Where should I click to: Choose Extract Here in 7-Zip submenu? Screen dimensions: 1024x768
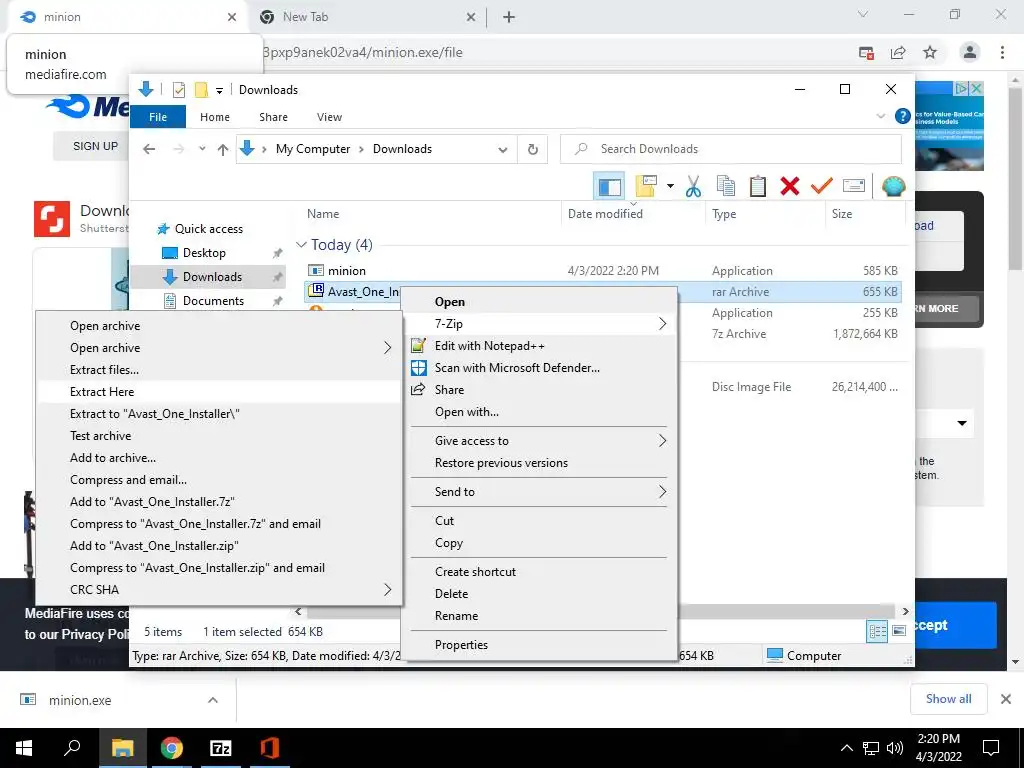coord(219,392)
